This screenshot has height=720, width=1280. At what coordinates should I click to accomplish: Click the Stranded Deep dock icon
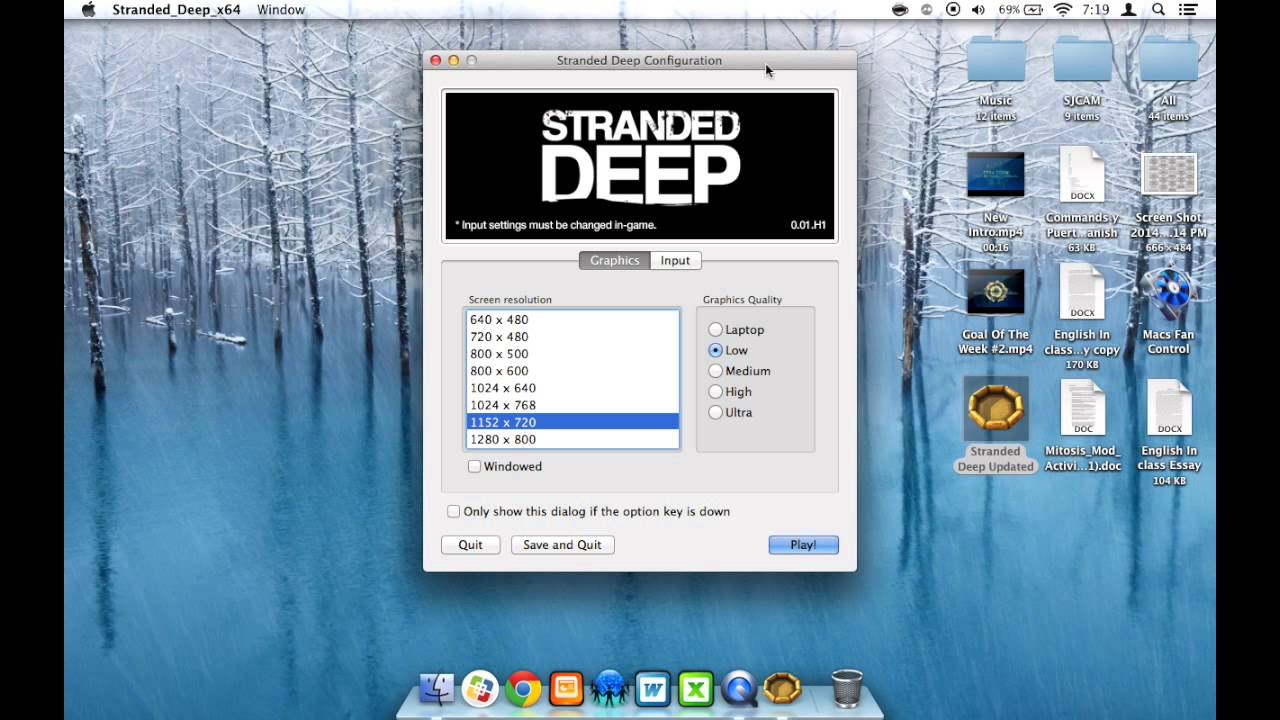(782, 688)
